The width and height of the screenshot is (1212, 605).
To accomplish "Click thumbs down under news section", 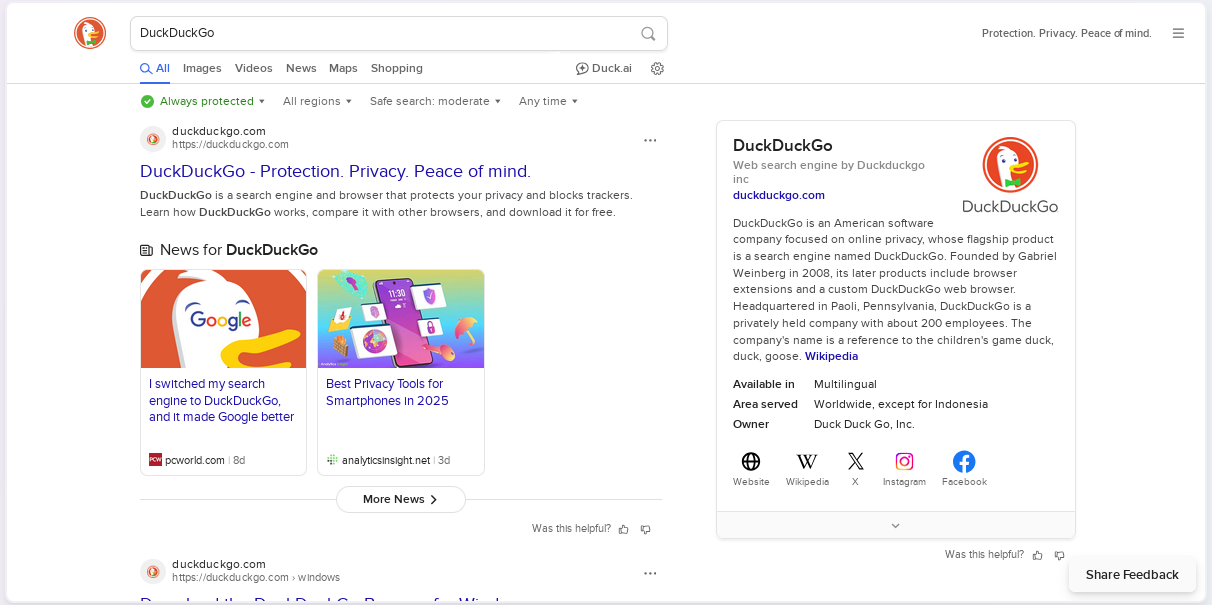I will click(x=646, y=529).
